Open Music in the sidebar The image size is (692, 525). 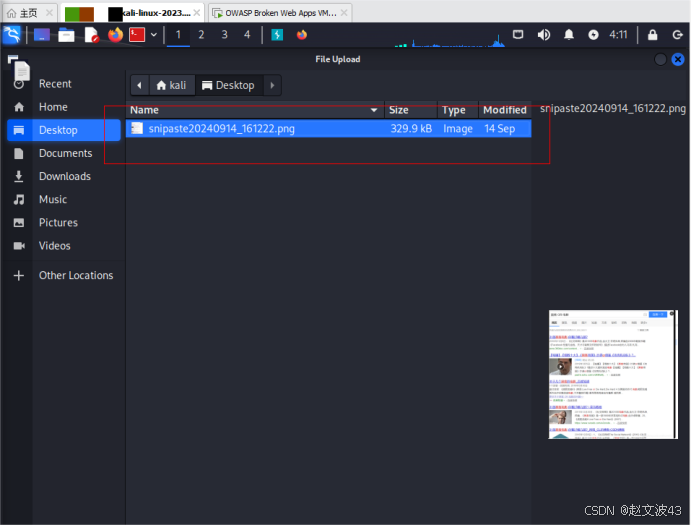coord(53,199)
